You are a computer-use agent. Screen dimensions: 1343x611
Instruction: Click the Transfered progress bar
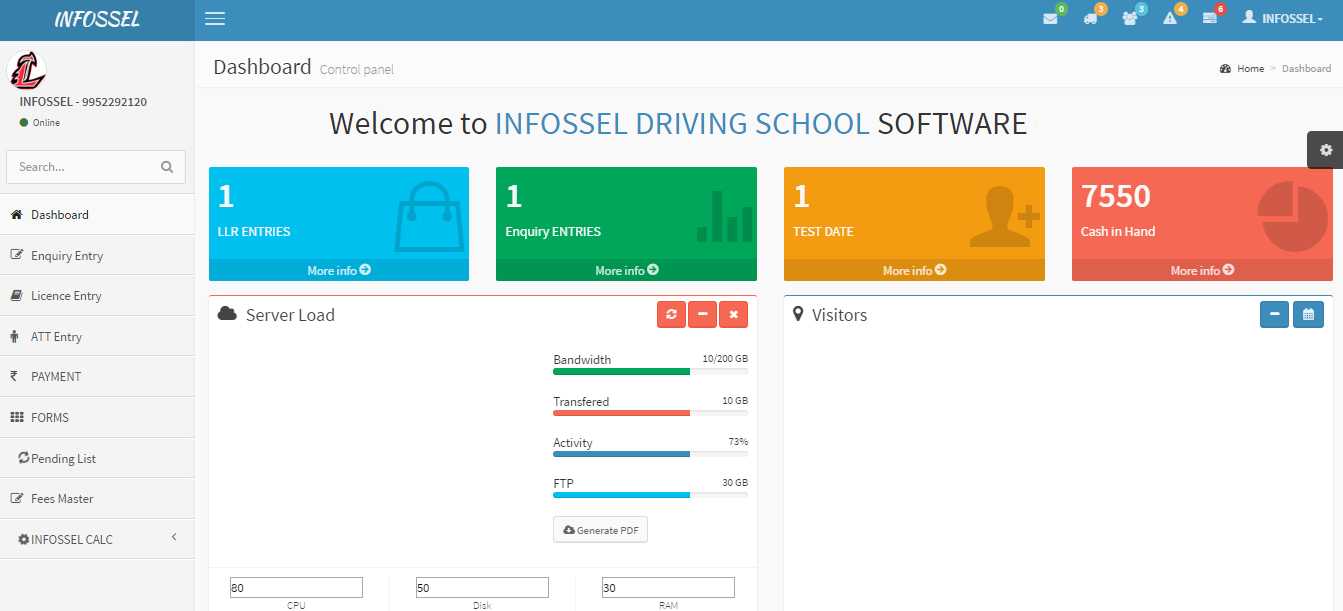(x=650, y=413)
